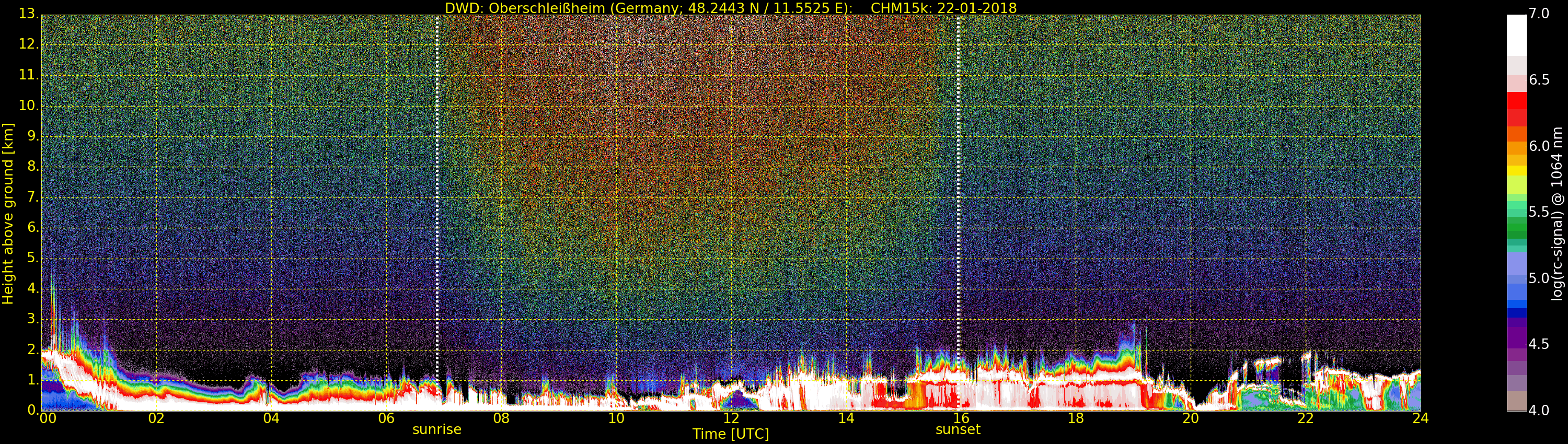Screen dimensions: 1568x444
Task: Click the Time [UTC] axis label
Action: (x=731, y=434)
